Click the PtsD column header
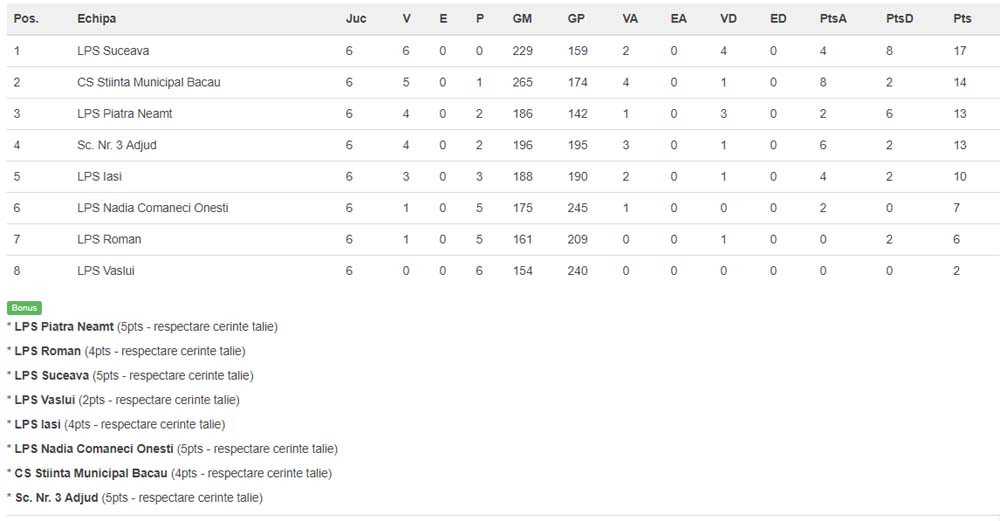 pos(899,19)
